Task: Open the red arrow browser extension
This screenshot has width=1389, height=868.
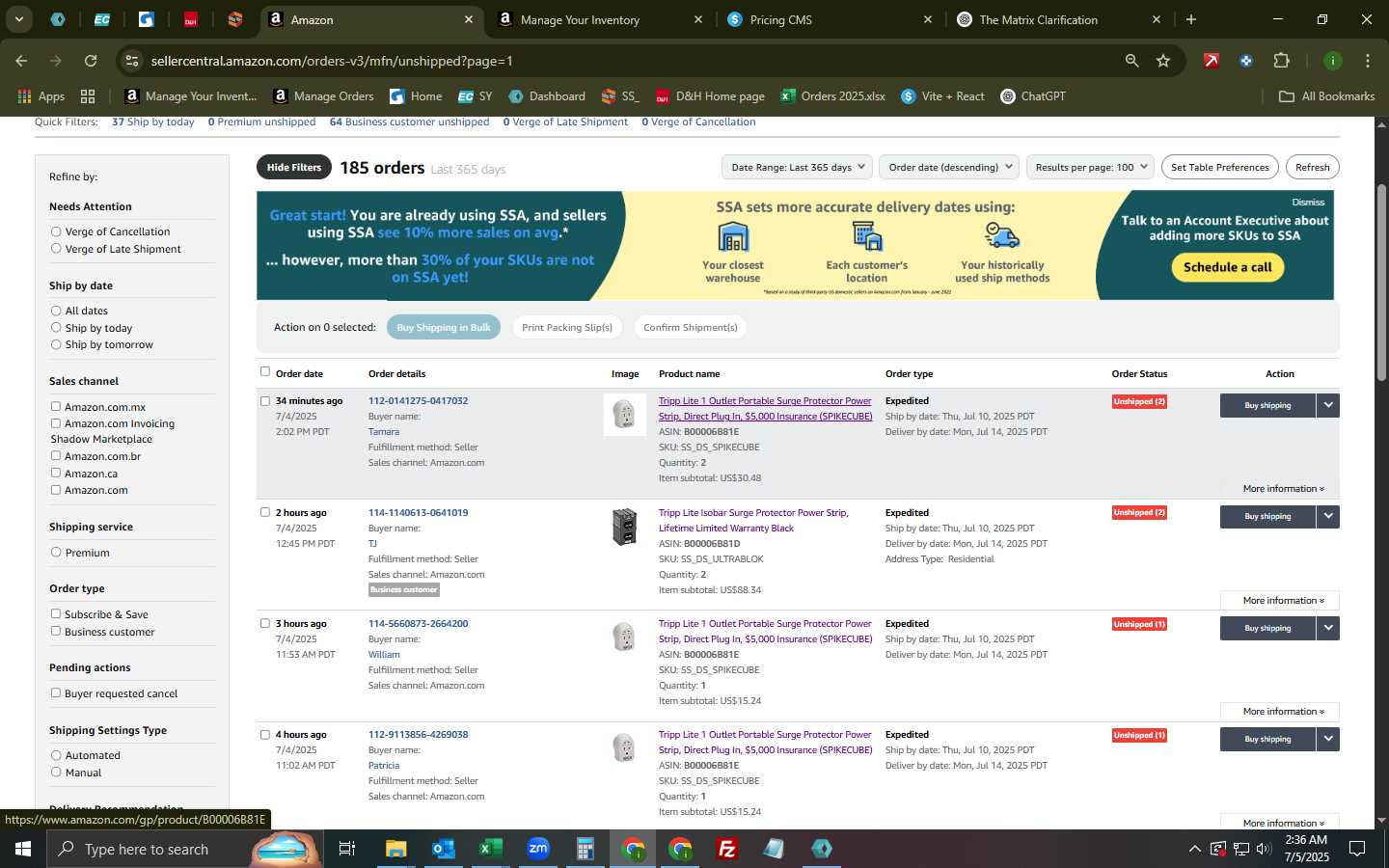Action: click(x=1212, y=61)
